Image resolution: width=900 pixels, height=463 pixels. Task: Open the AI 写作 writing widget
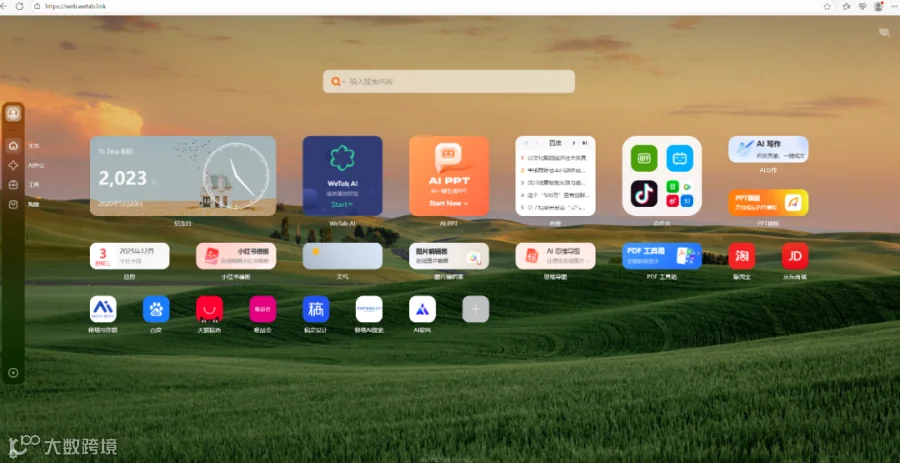pyautogui.click(x=768, y=149)
